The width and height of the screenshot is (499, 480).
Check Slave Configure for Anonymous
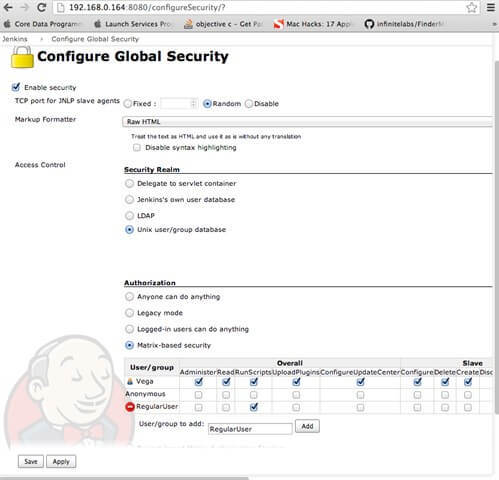pyautogui.click(x=417, y=395)
